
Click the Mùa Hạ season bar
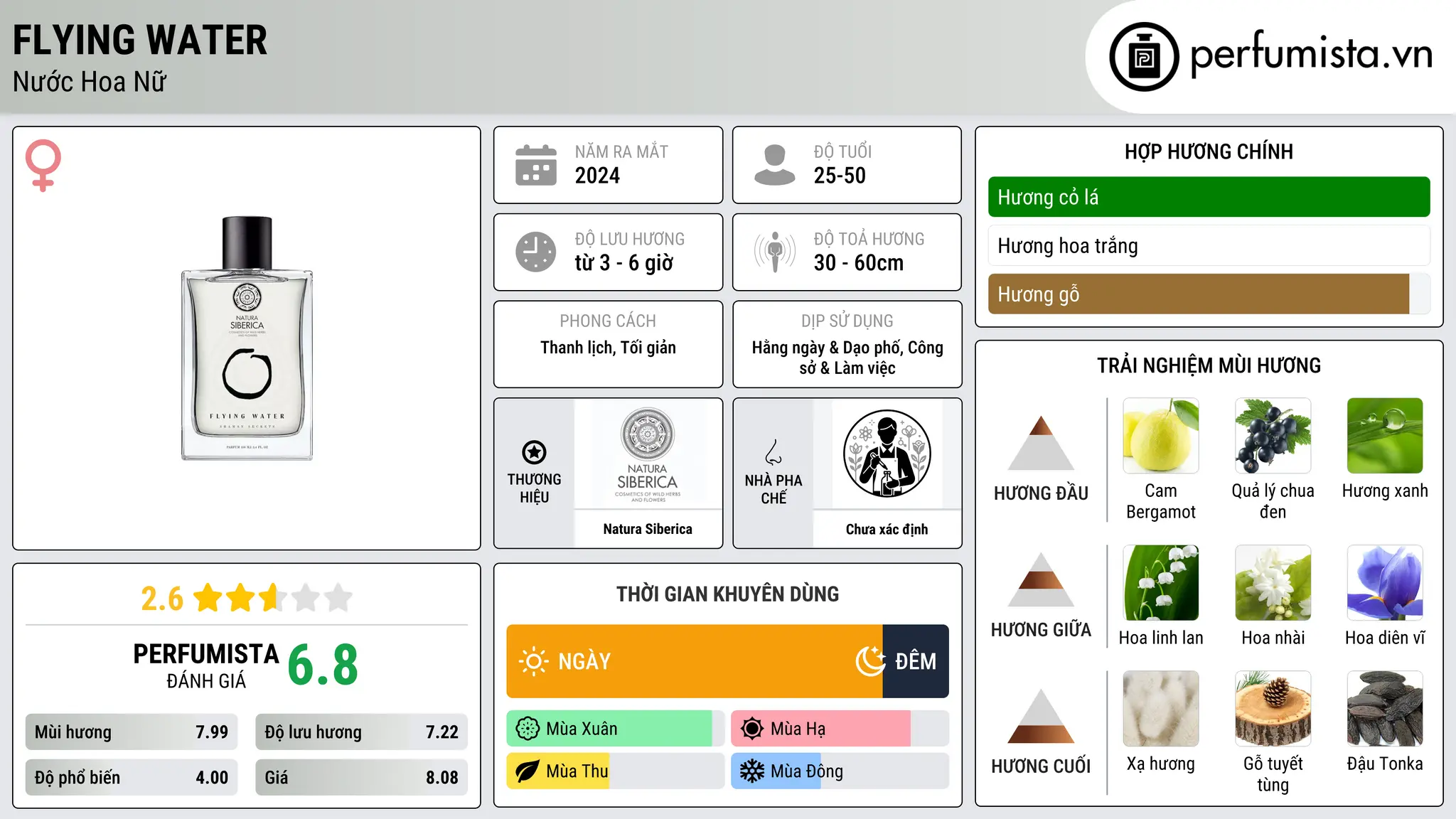(x=840, y=729)
